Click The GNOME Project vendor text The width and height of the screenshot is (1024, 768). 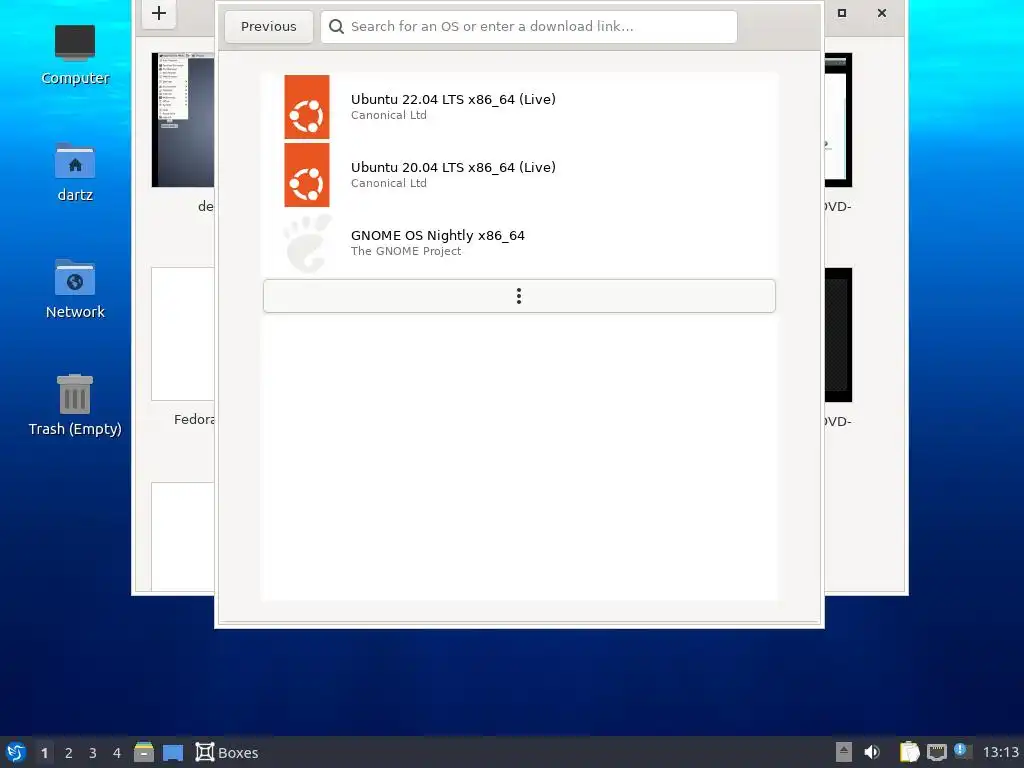click(x=406, y=251)
